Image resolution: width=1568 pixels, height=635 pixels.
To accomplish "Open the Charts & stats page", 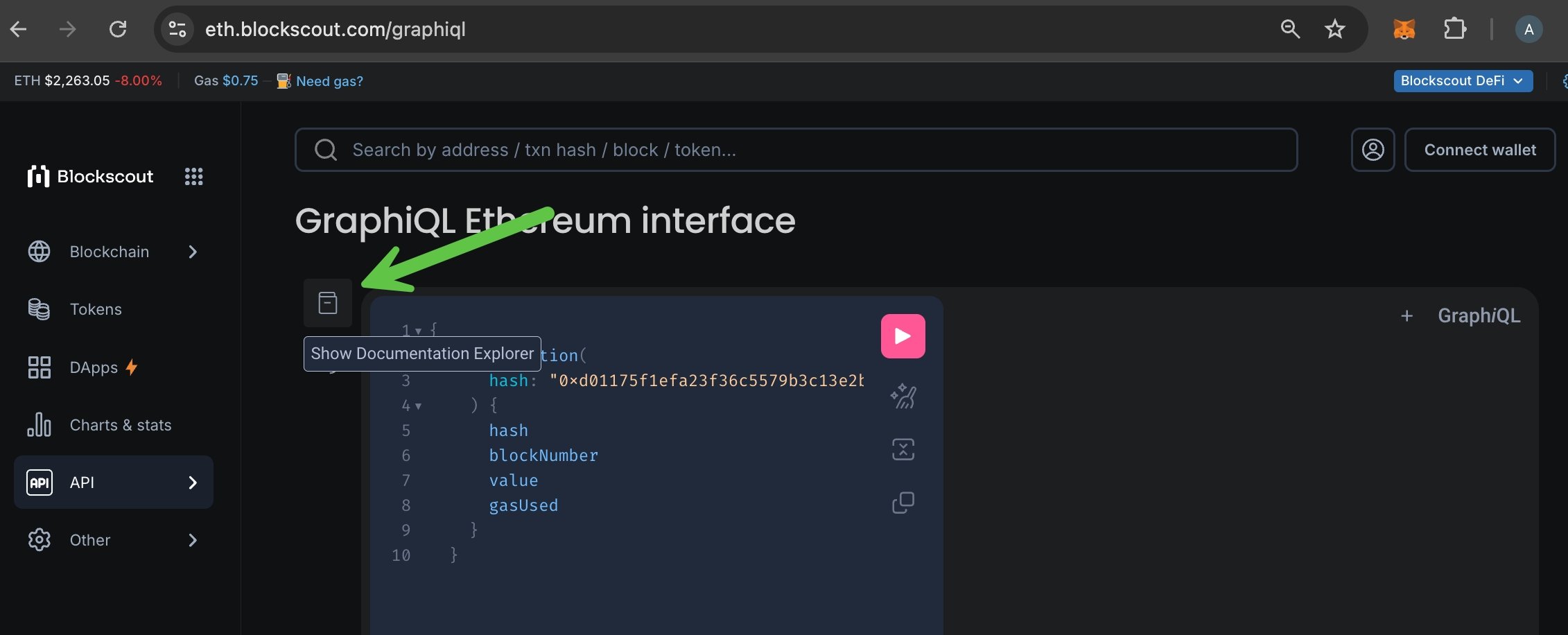I will (x=114, y=425).
